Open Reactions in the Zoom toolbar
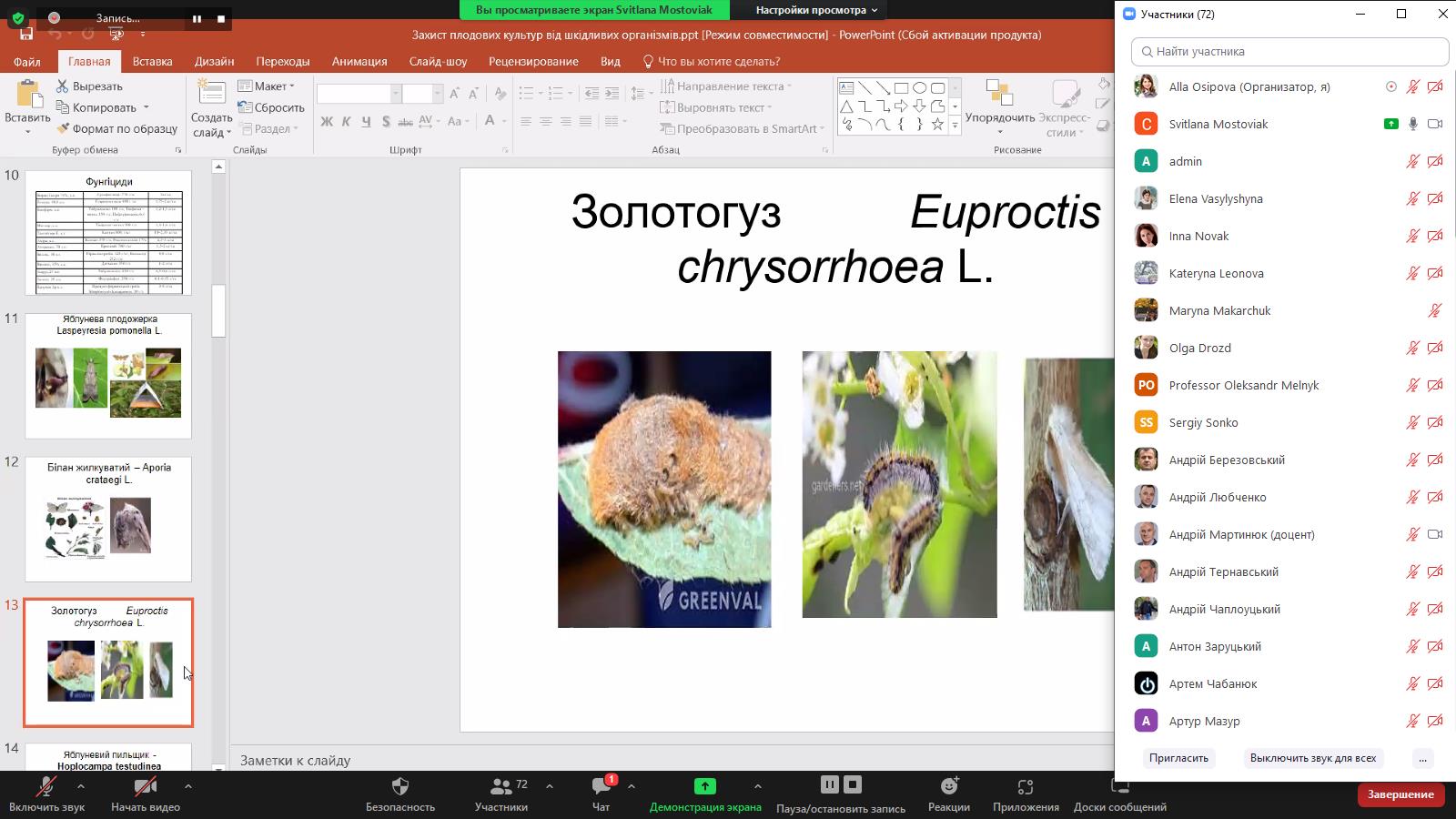Viewport: 1456px width, 819px height. [948, 786]
